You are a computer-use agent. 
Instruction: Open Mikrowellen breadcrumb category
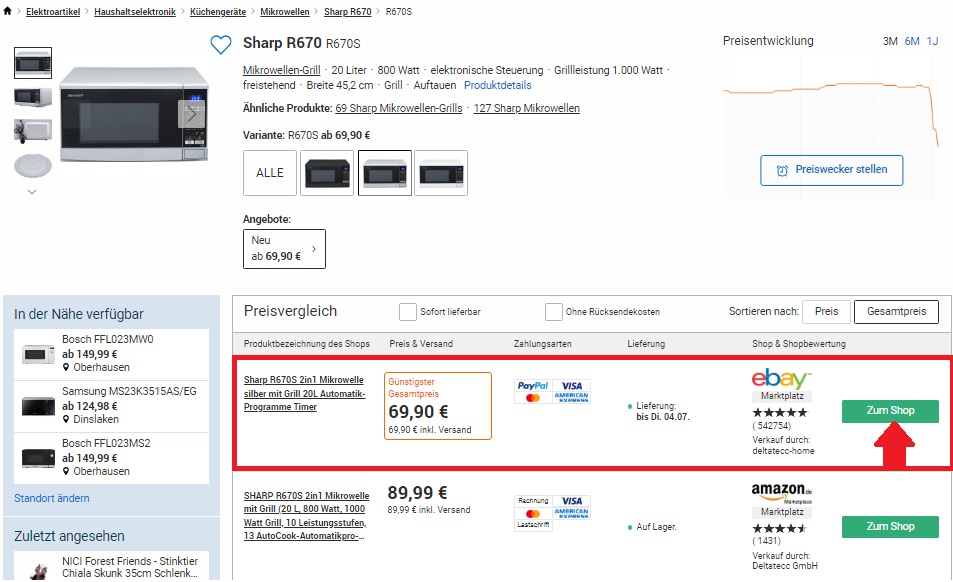pyautogui.click(x=285, y=11)
